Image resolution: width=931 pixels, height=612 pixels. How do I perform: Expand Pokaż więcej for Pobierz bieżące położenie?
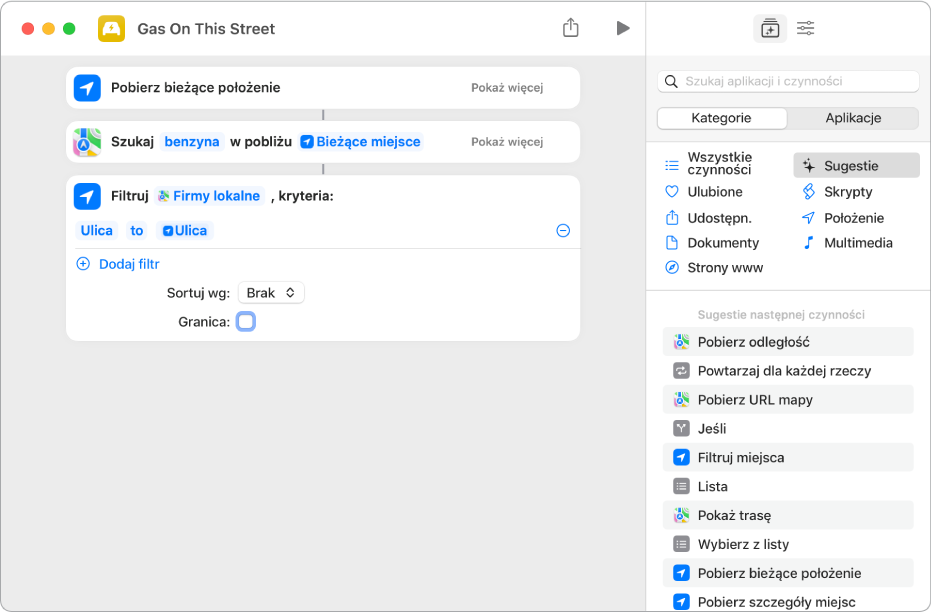point(507,88)
